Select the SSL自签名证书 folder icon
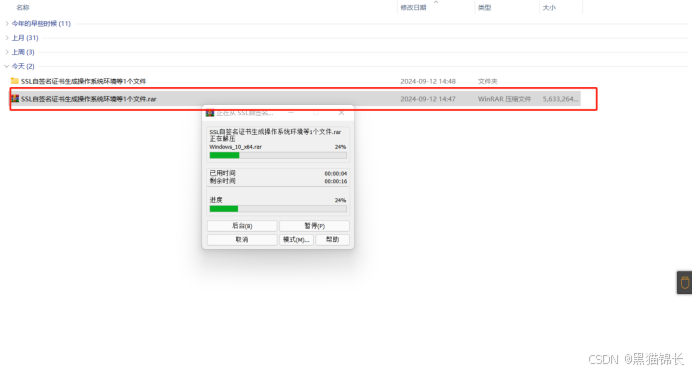Screen dimensions: 692x373 tap(15, 81)
